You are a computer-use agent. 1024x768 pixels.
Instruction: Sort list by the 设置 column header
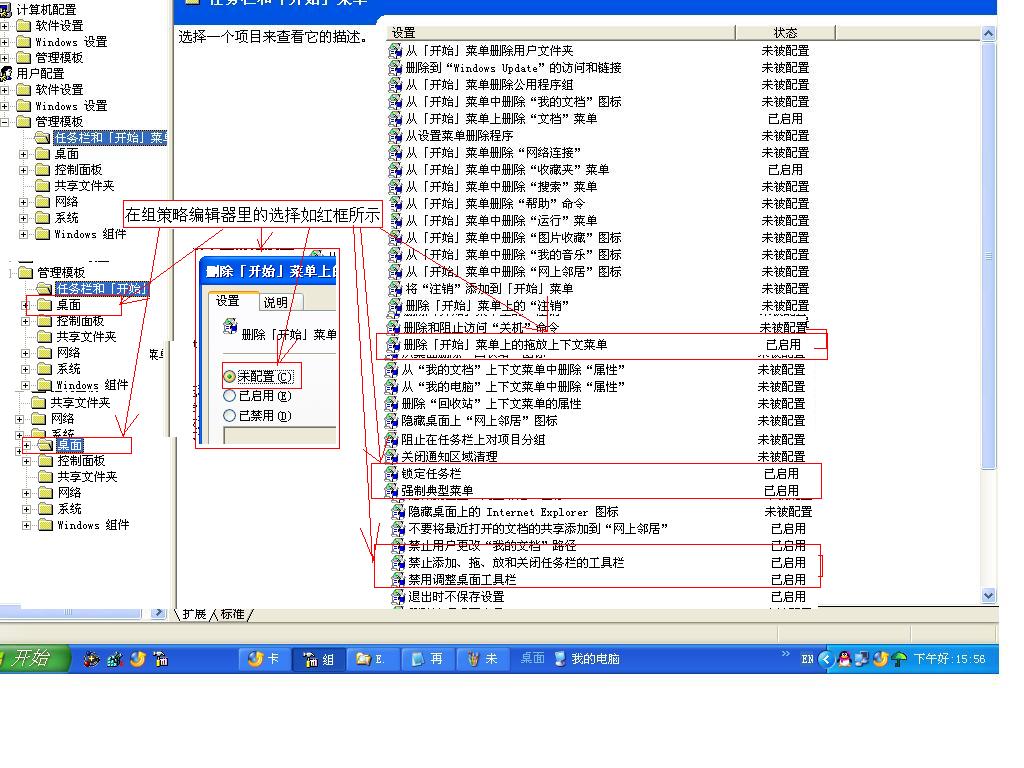560,33
